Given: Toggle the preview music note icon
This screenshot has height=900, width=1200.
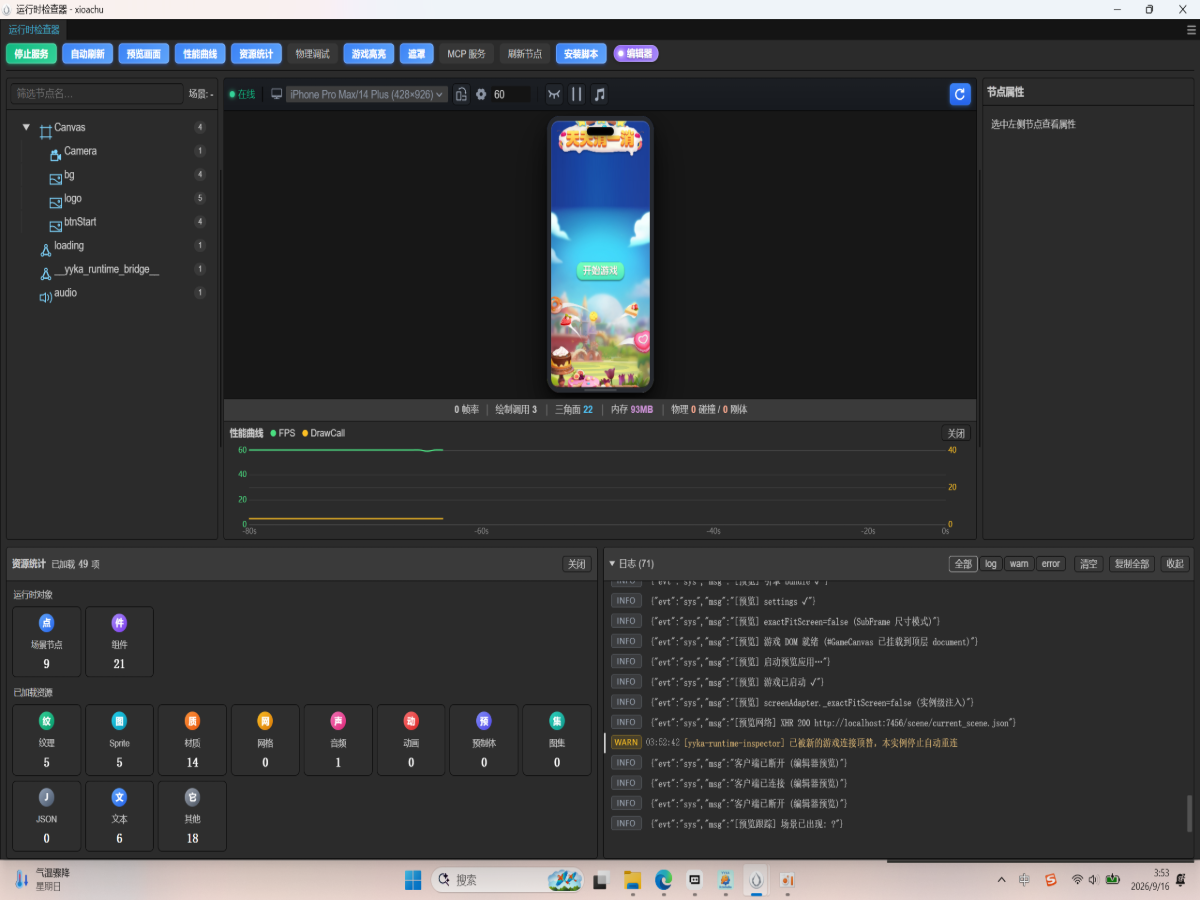Looking at the screenshot, I should (x=600, y=94).
